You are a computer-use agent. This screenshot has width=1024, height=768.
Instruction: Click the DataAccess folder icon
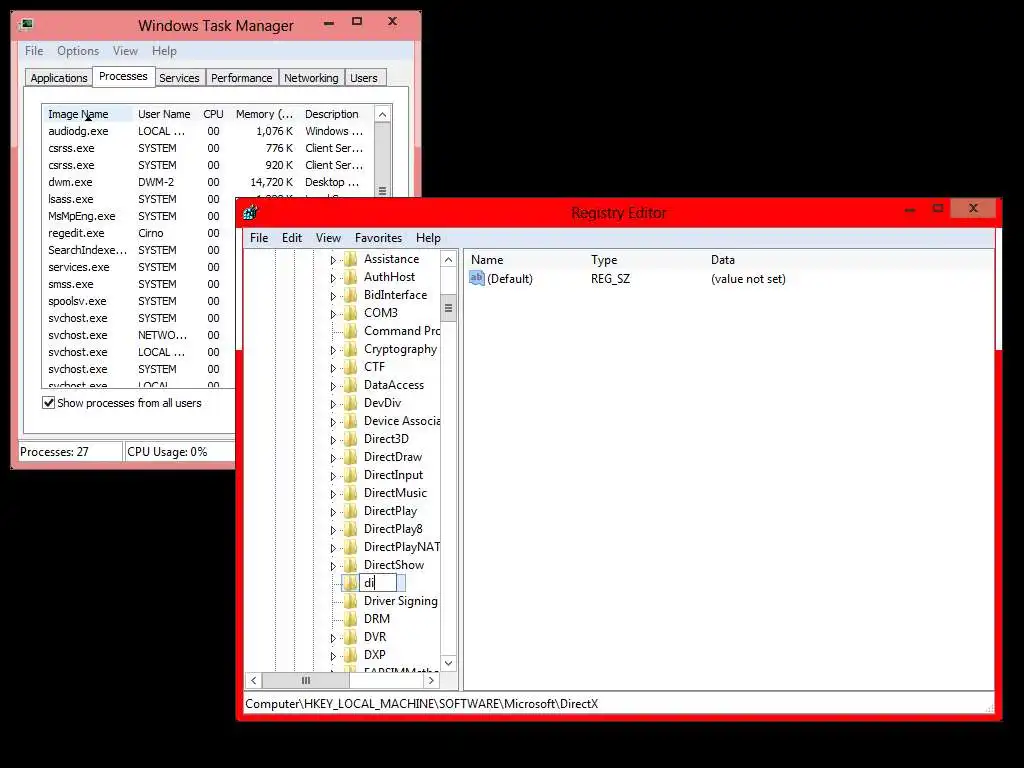click(351, 385)
